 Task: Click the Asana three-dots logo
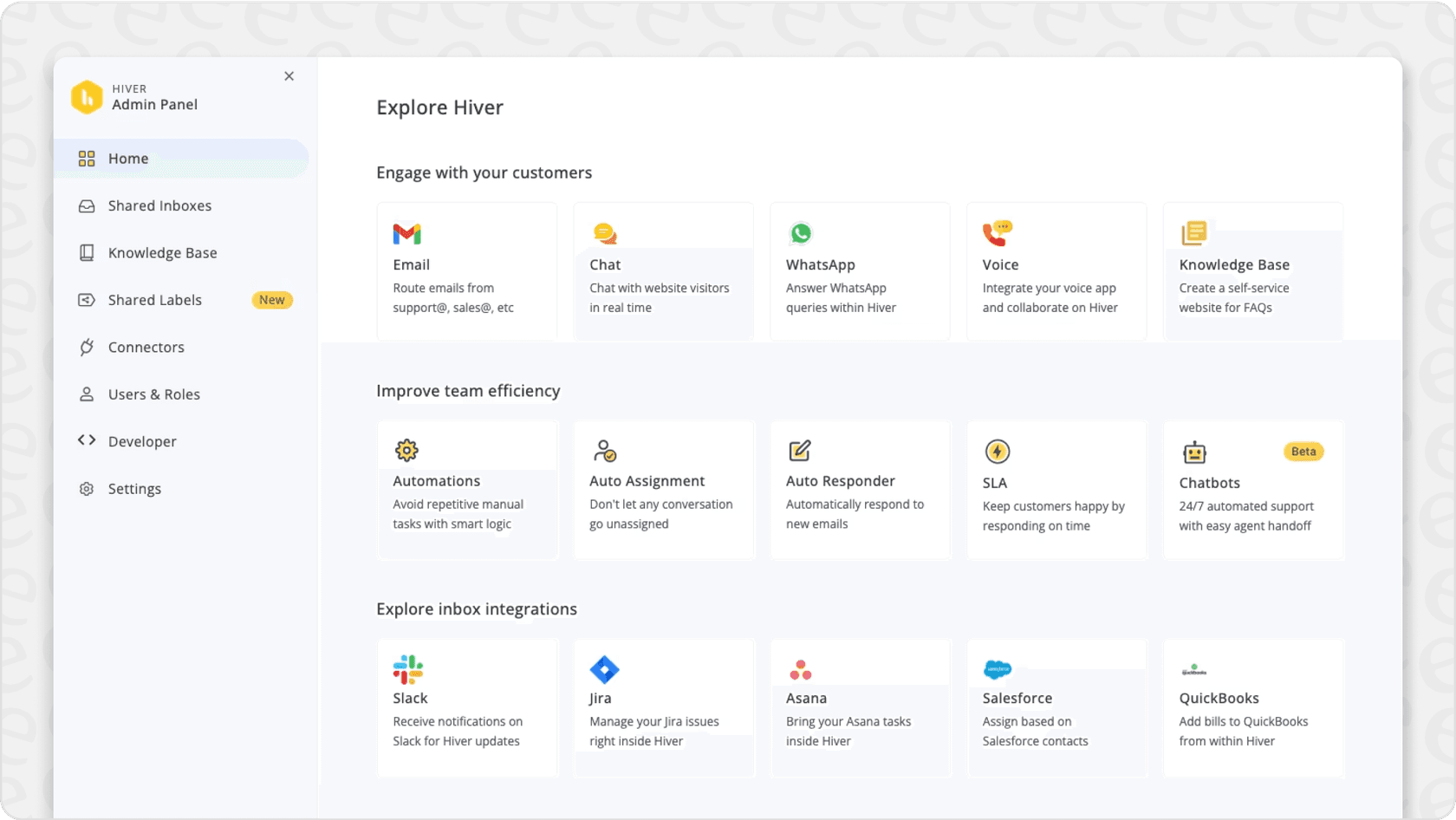tap(801, 670)
